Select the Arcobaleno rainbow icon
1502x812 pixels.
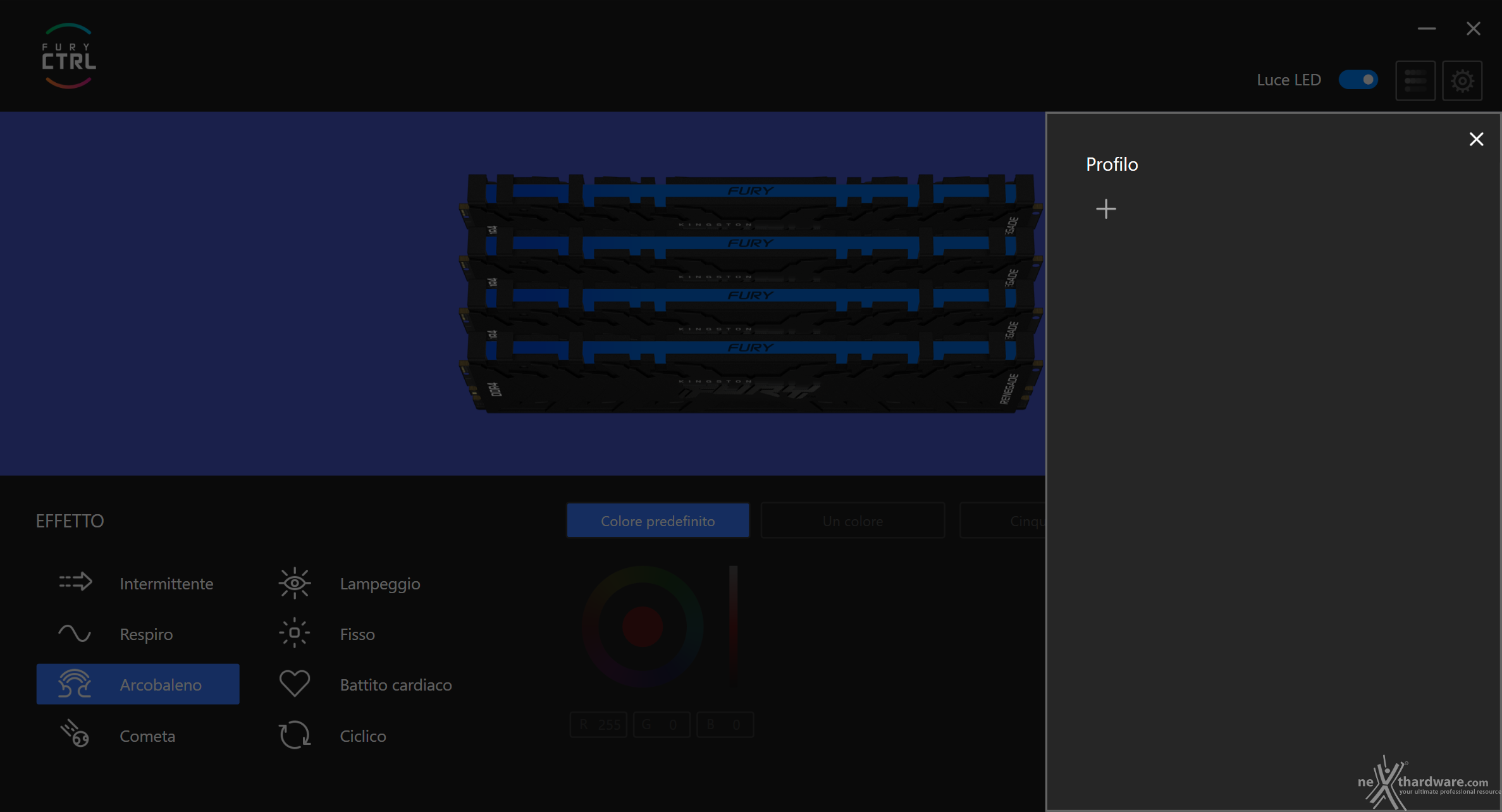(75, 684)
